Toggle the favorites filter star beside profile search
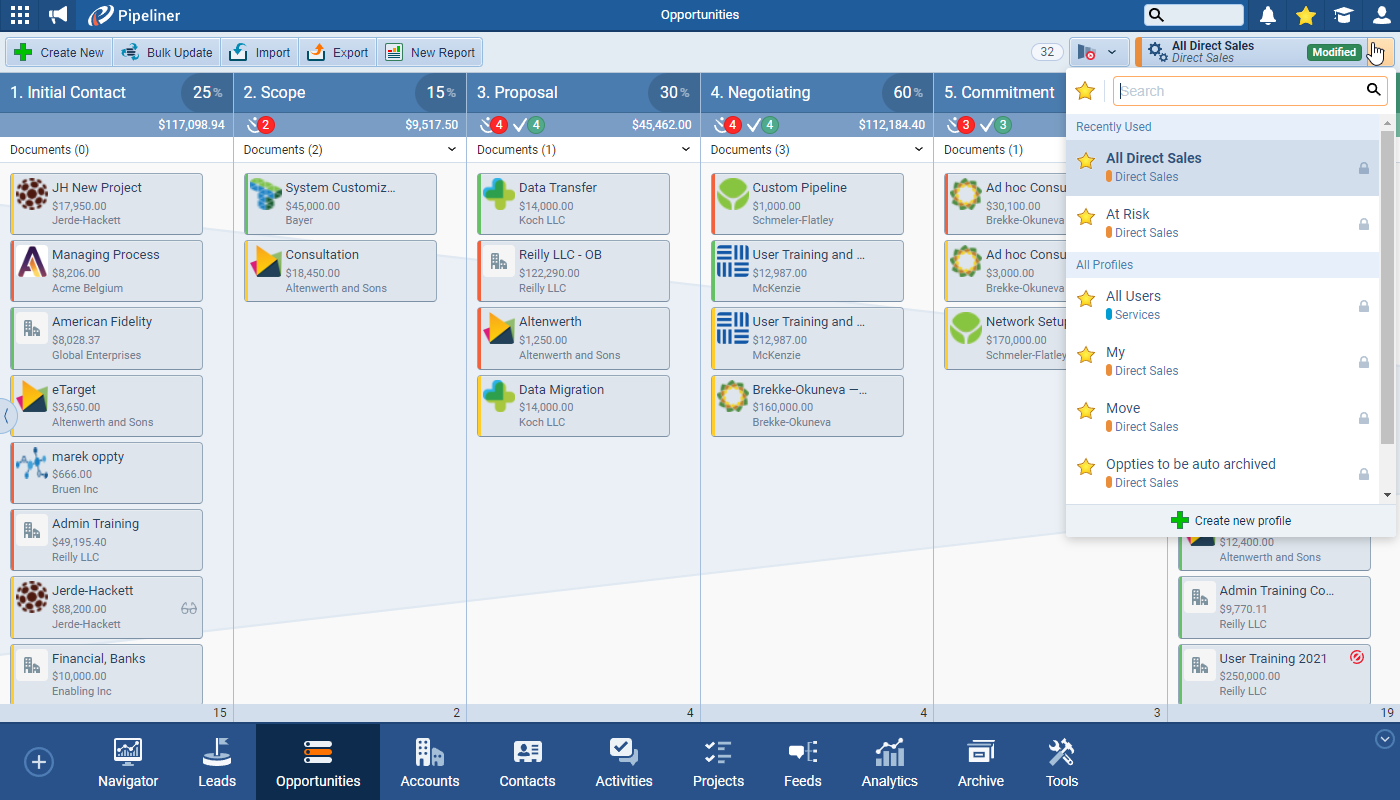The width and height of the screenshot is (1400, 800). (x=1086, y=91)
